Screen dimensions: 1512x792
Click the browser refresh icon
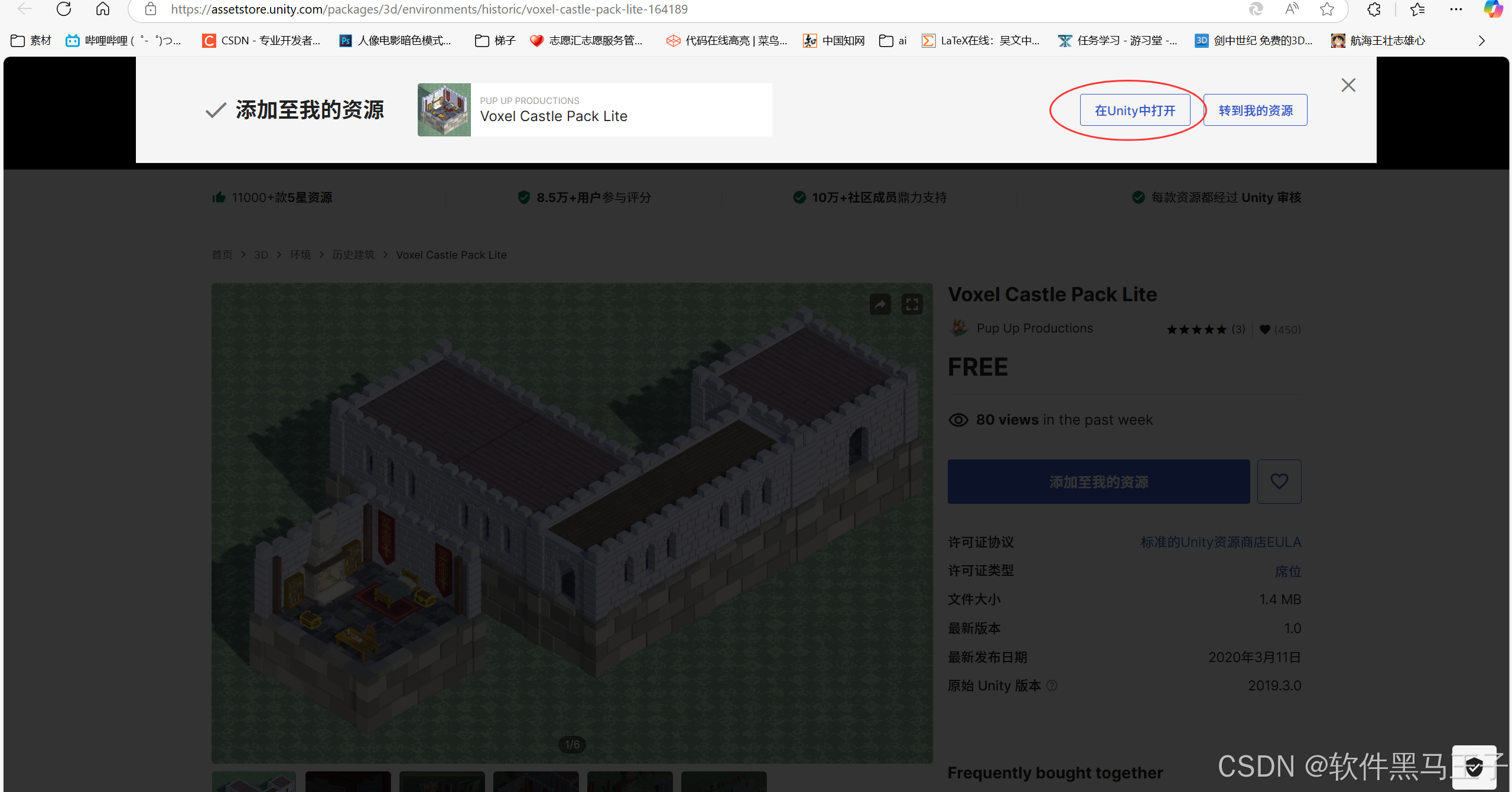point(64,9)
